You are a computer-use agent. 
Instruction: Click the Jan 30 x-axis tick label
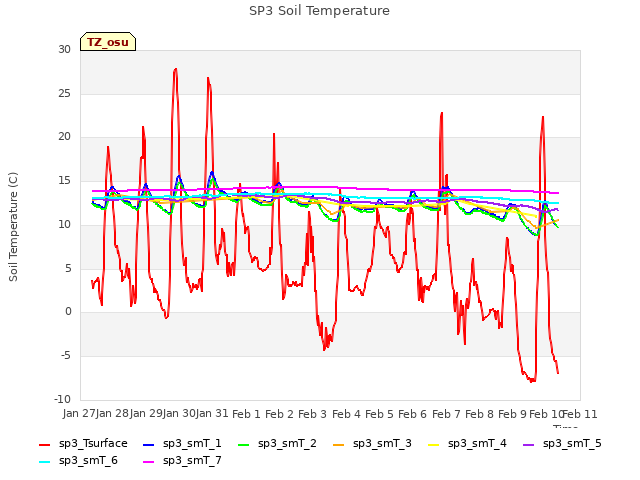(x=179, y=413)
